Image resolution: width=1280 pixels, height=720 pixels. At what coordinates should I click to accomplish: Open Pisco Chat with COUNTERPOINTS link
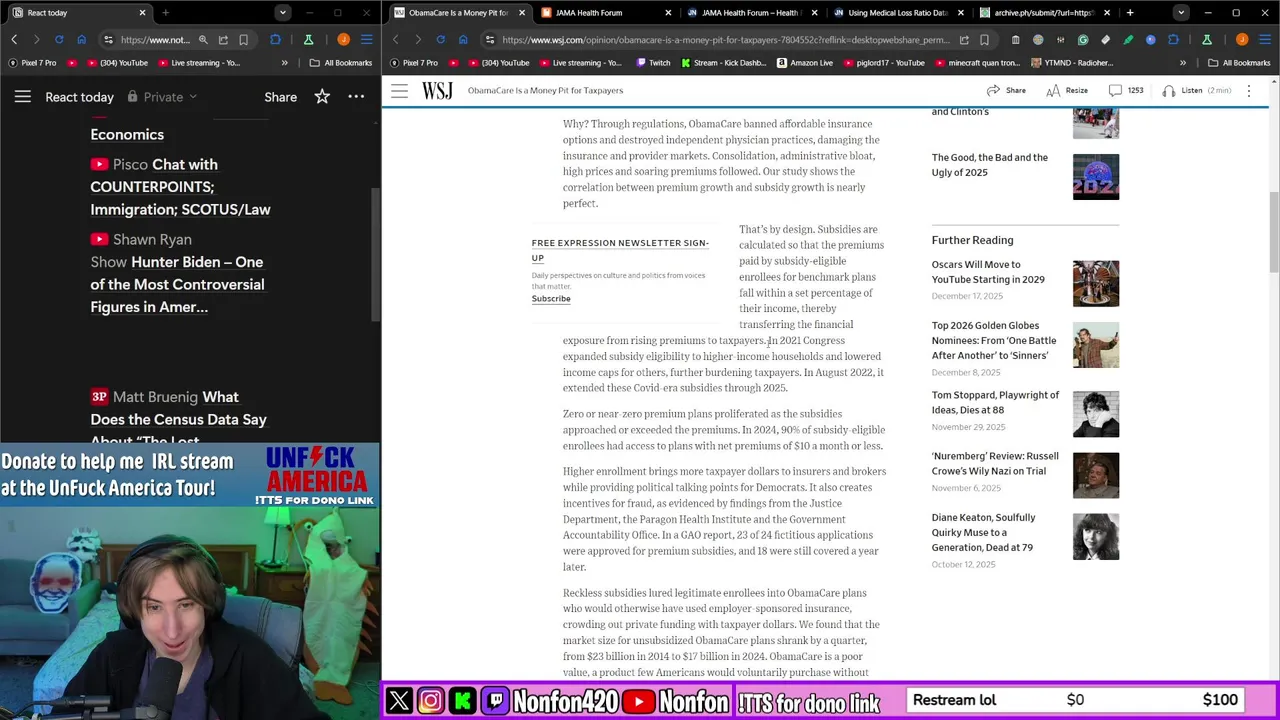tap(180, 187)
